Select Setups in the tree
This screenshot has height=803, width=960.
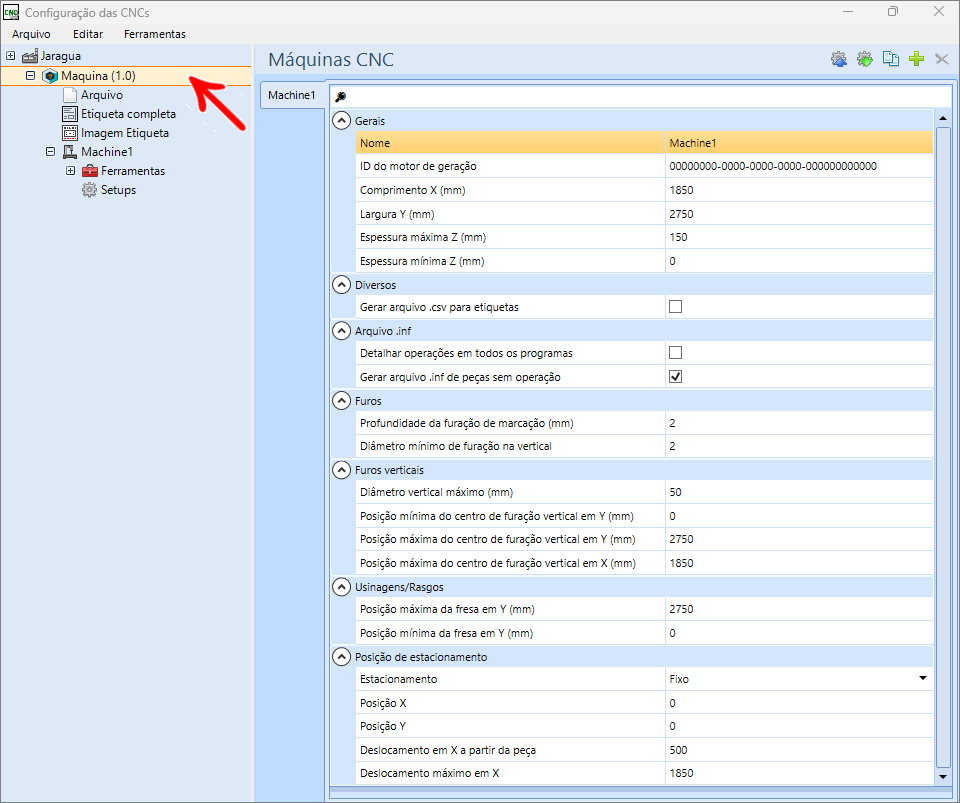118,190
